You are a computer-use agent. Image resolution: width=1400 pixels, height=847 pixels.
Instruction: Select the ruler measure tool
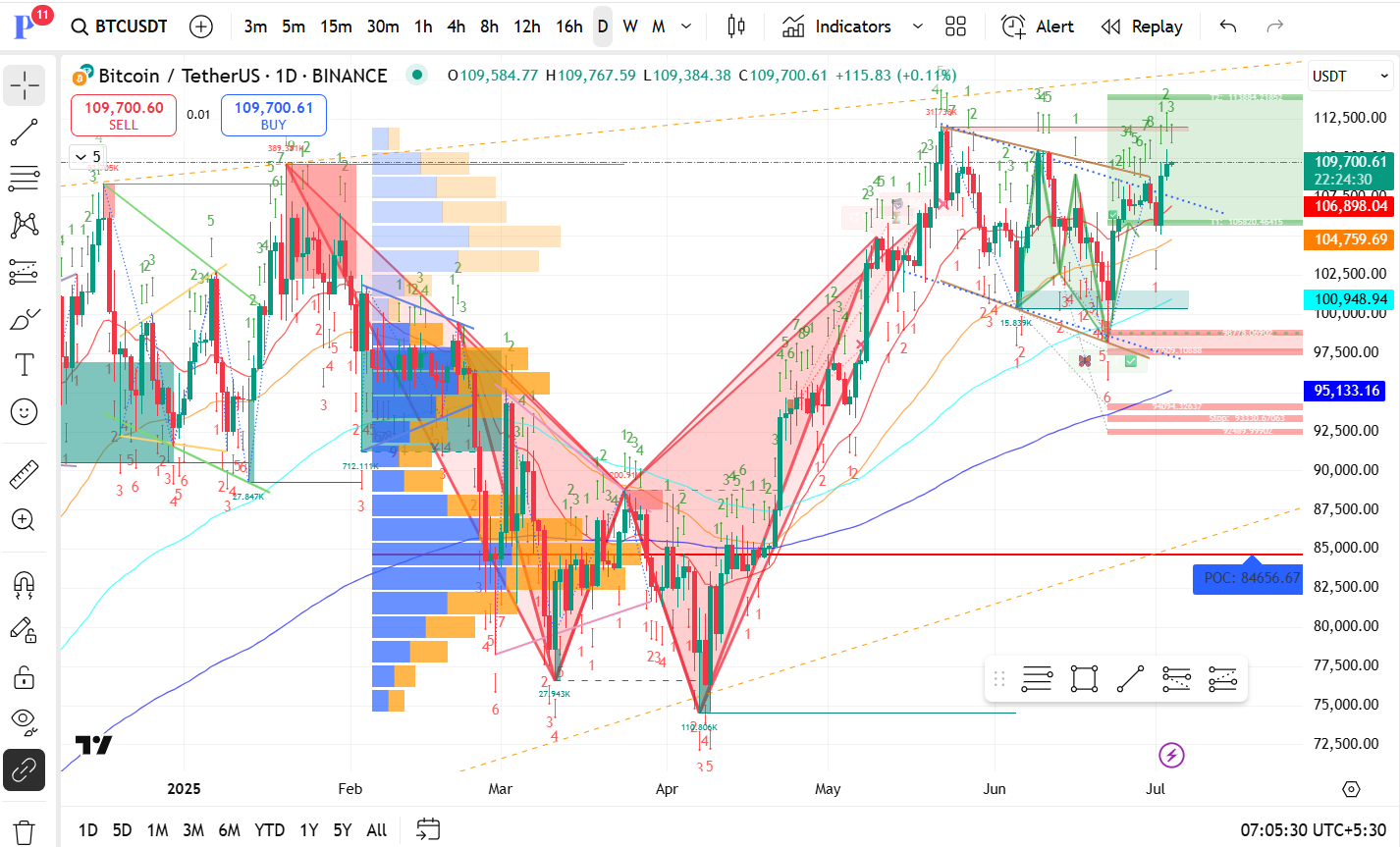(25, 475)
